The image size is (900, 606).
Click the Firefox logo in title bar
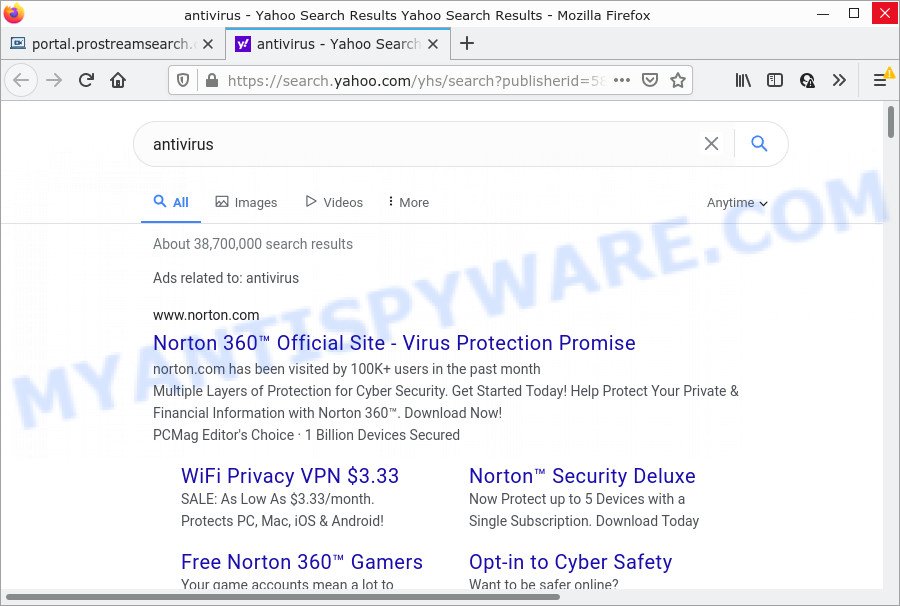coord(14,13)
